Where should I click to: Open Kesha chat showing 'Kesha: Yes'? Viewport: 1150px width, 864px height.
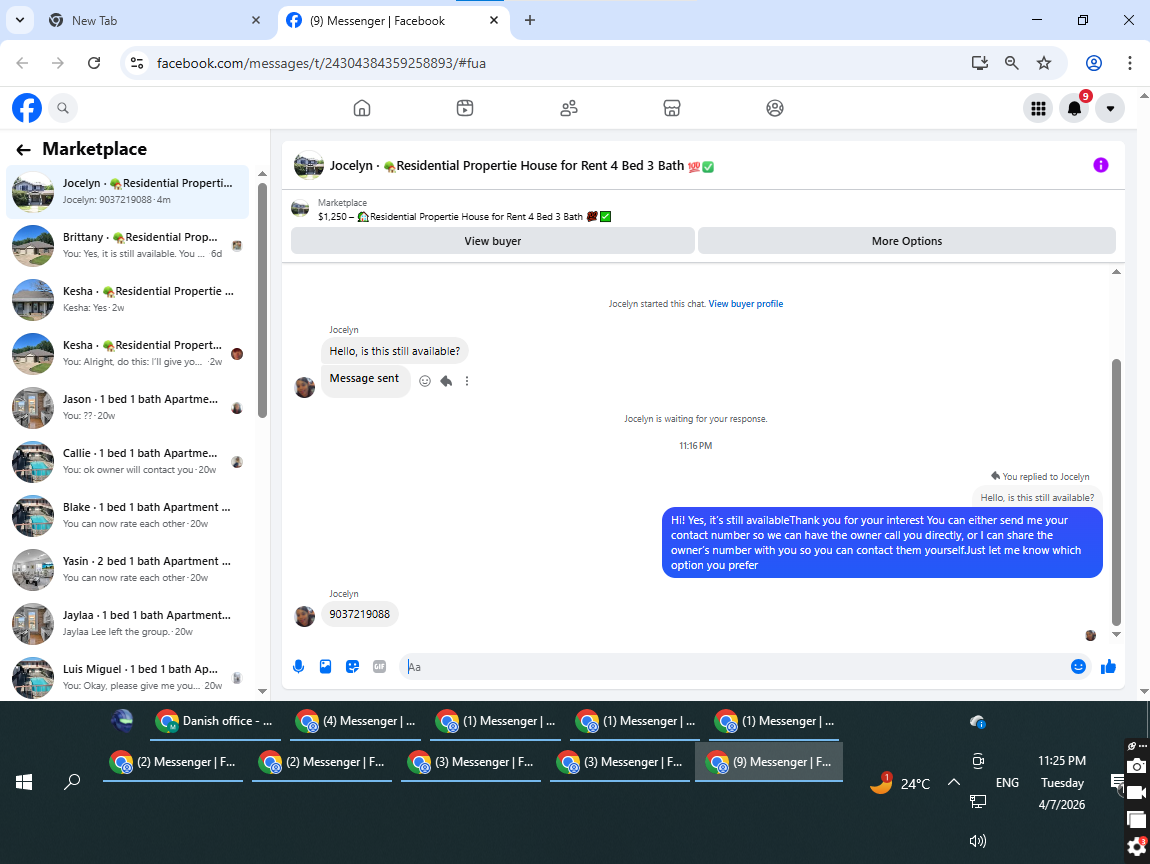click(x=128, y=299)
